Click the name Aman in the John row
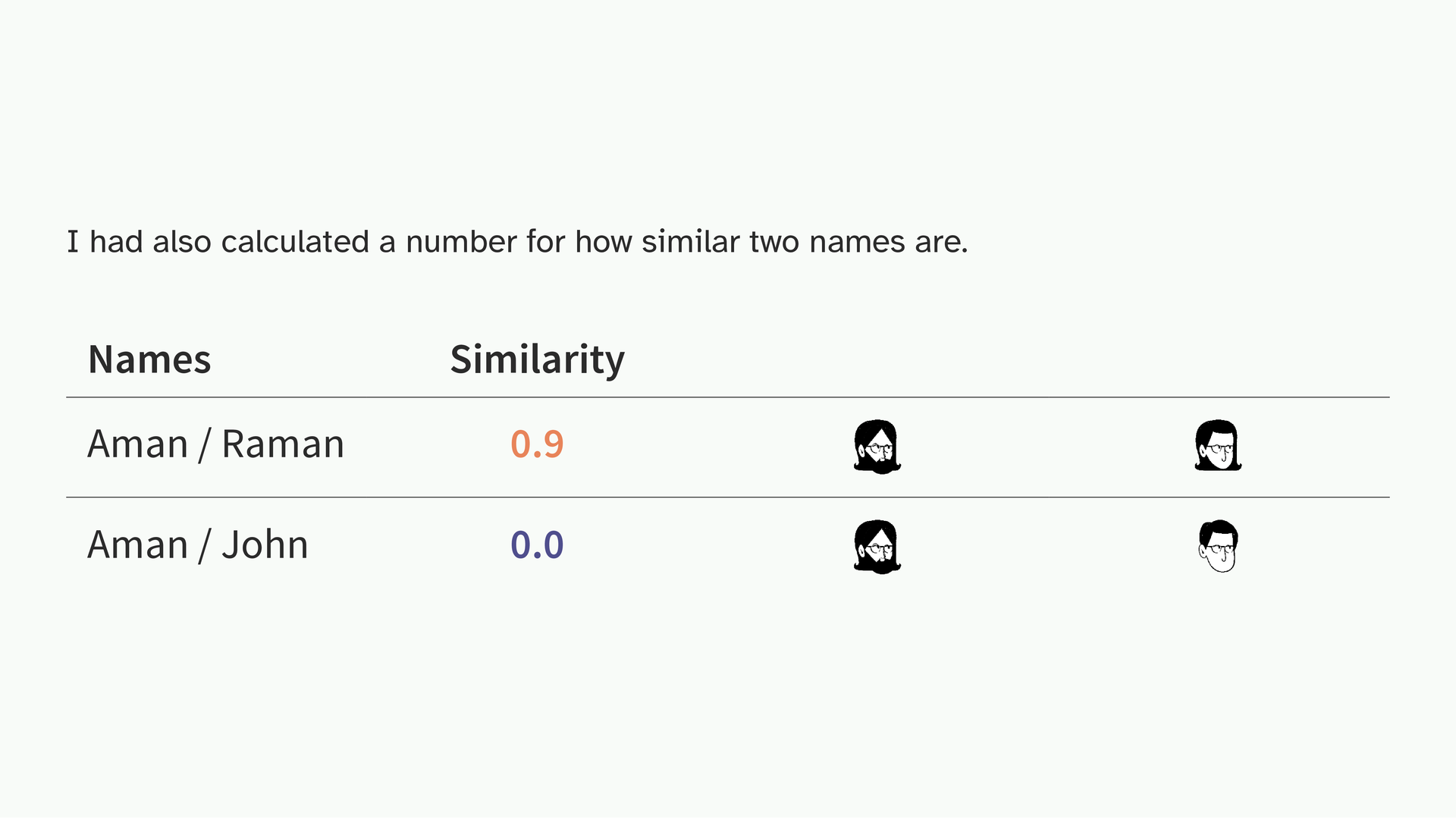 [x=137, y=545]
